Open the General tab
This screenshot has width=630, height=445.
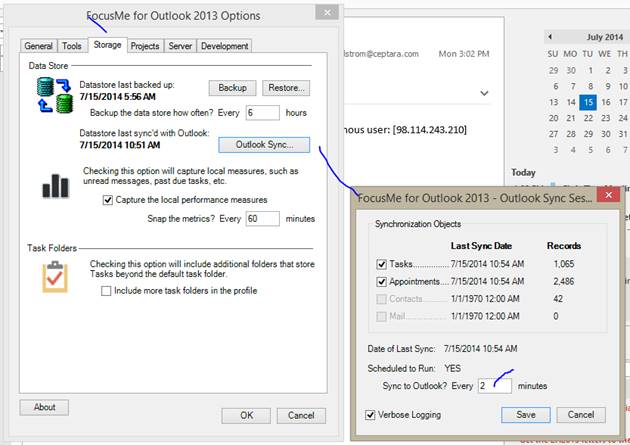39,46
